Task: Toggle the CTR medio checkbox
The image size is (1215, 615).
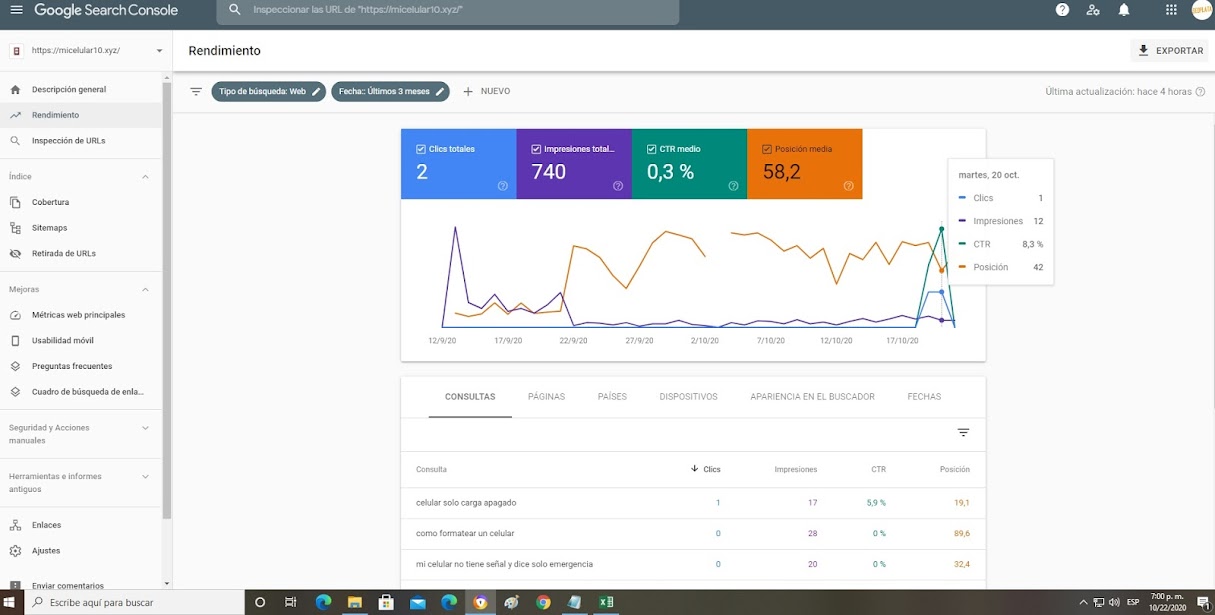Action: pos(652,149)
